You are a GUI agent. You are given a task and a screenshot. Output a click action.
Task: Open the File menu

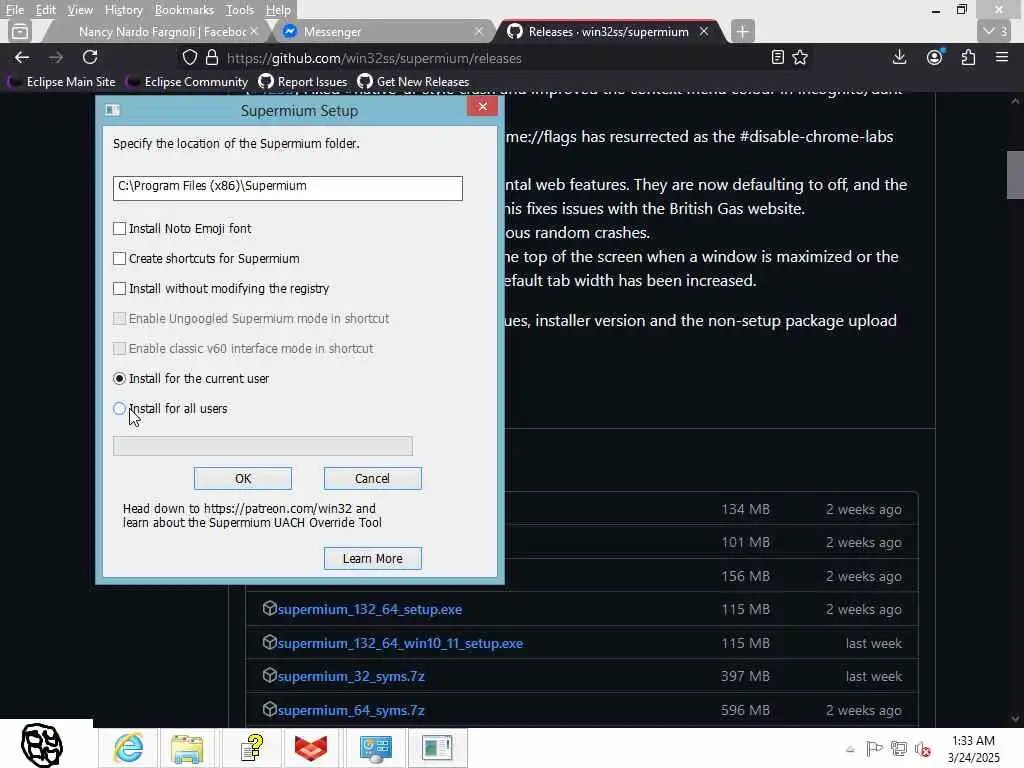[14, 10]
